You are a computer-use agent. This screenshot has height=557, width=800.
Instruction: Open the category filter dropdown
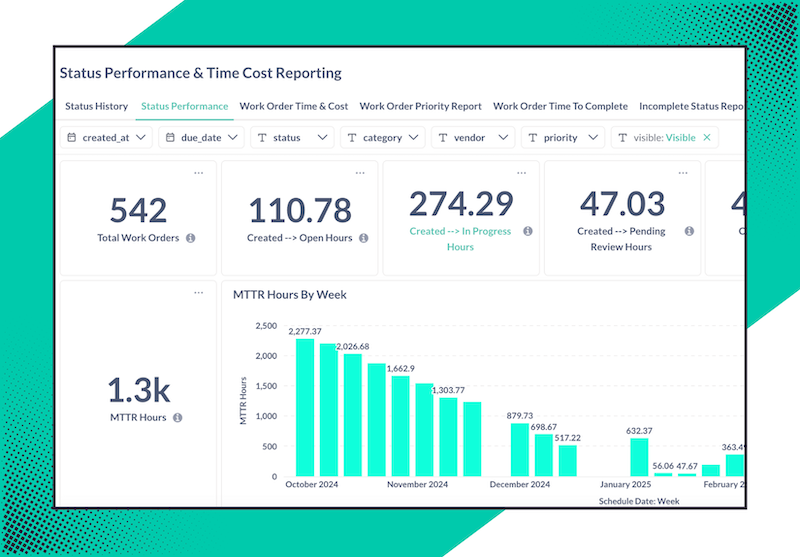coord(383,138)
